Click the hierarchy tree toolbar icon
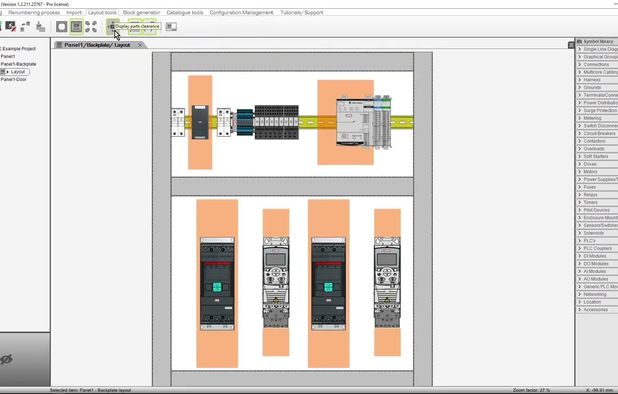Viewport: 618px width, 394px height. tap(40, 27)
